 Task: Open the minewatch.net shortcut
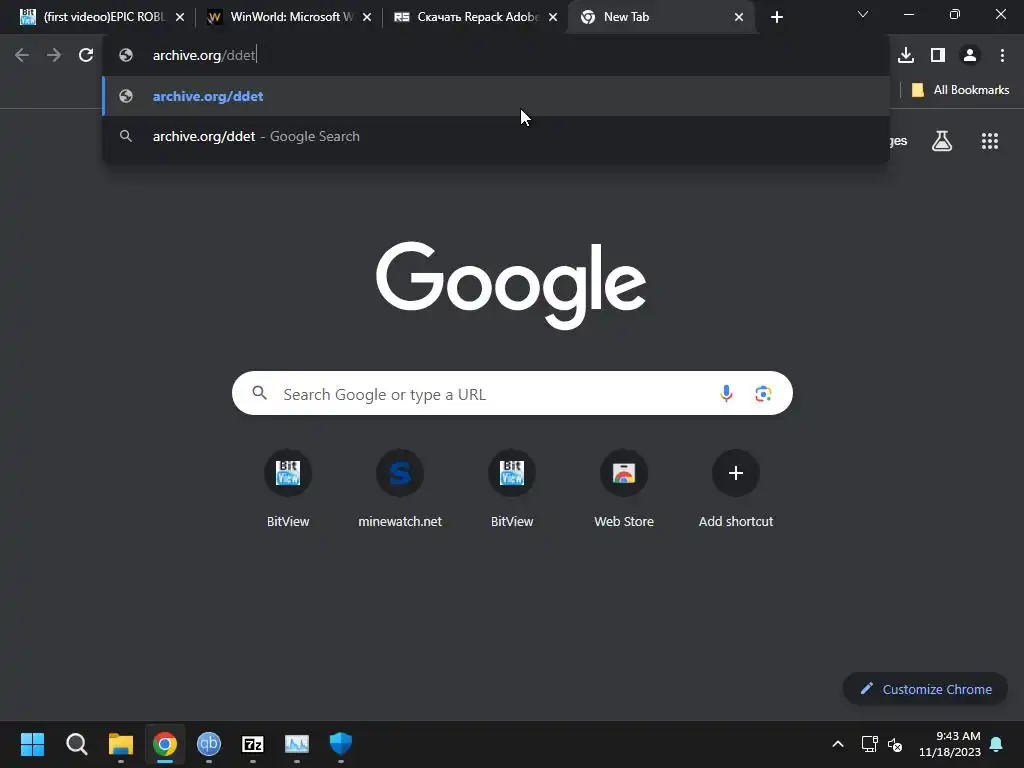400,488
